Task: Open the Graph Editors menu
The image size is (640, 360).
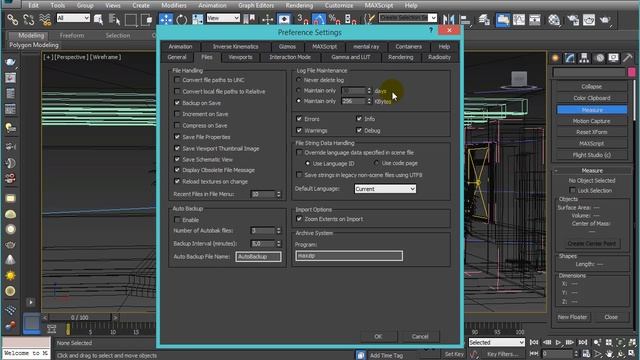Action: coord(256,5)
